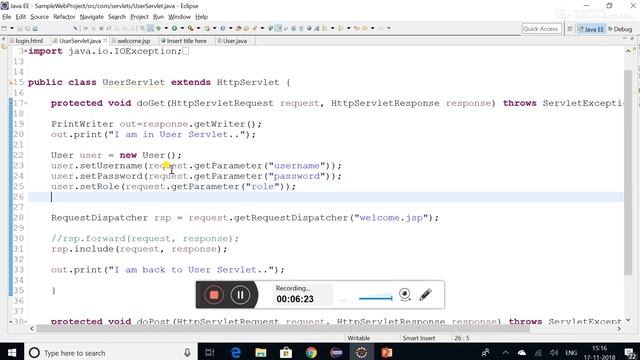
Task: Click the scroll right arrow of horizontal scrollbar
Action: pyautogui.click(x=619, y=328)
